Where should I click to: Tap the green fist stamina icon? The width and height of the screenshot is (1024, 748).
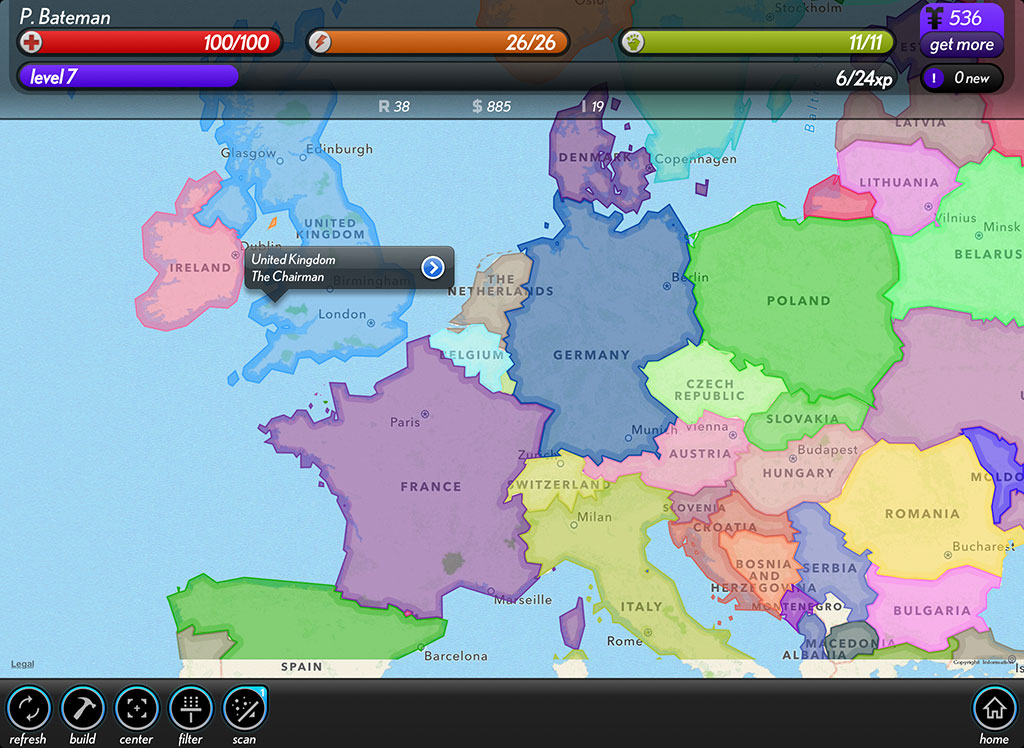633,42
